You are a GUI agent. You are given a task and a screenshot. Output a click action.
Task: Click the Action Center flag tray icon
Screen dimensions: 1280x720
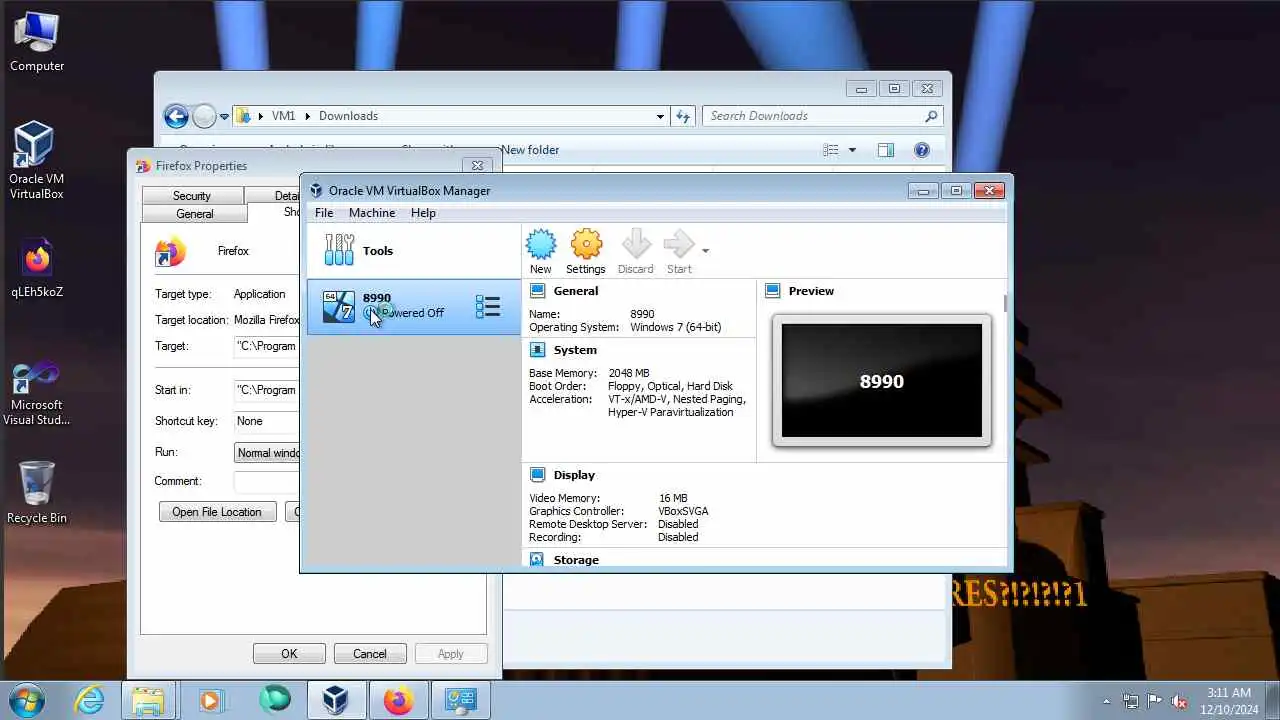(x=1155, y=701)
